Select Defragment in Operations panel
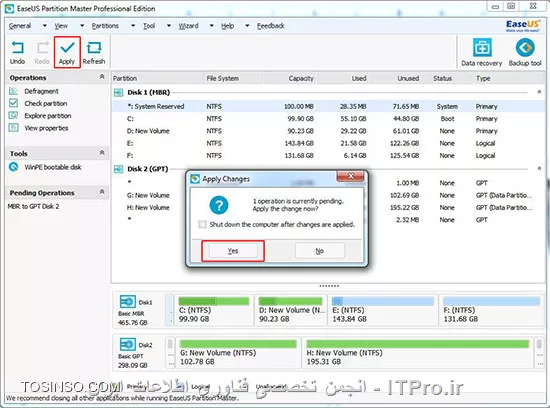This screenshot has width=550, height=408. (41, 91)
